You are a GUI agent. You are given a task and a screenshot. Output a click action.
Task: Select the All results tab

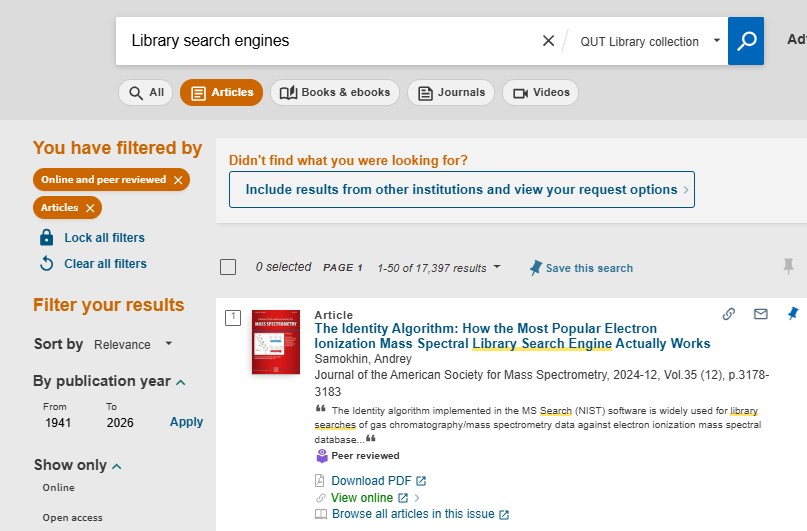click(x=146, y=93)
